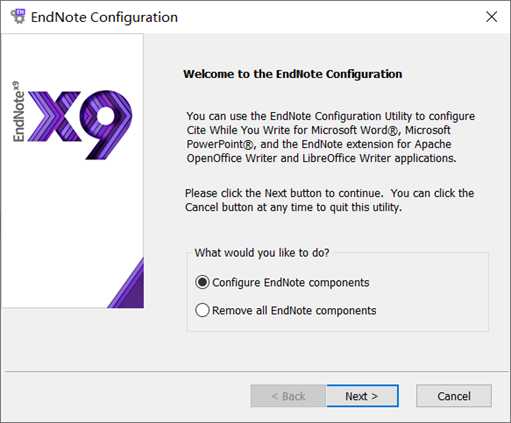Viewport: 511px width, 423px height.
Task: Quit the utility with Cancel
Action: (x=454, y=396)
